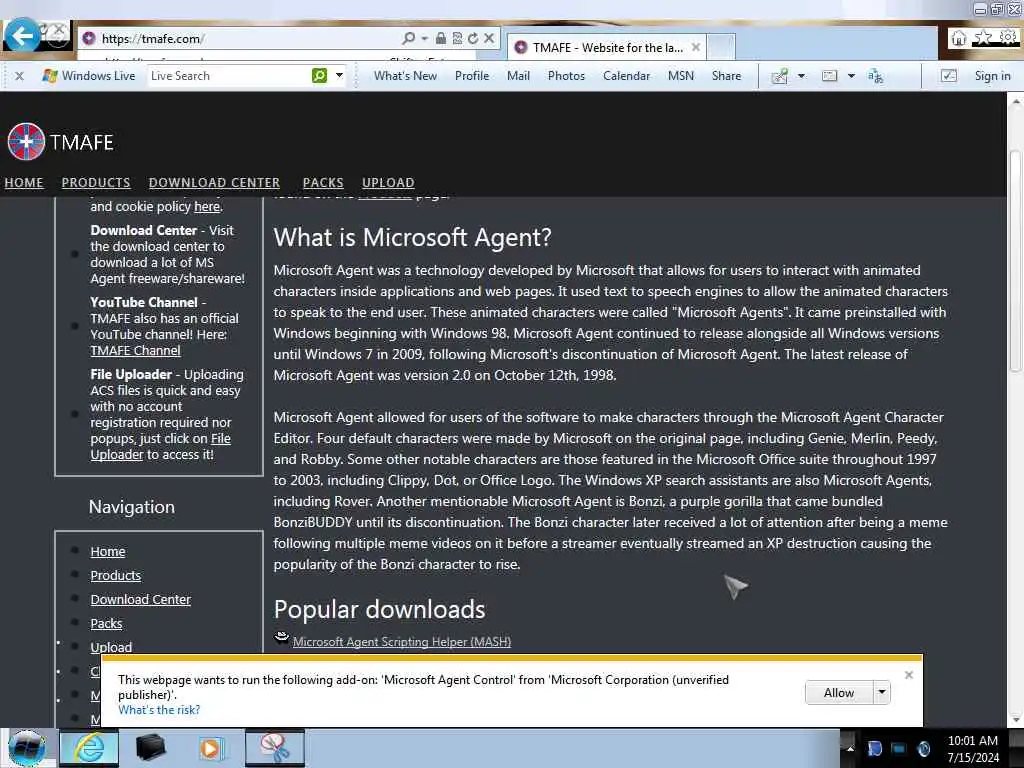This screenshot has width=1024, height=768.
Task: Open the File Uploader link
Action: pyautogui.click(x=161, y=447)
